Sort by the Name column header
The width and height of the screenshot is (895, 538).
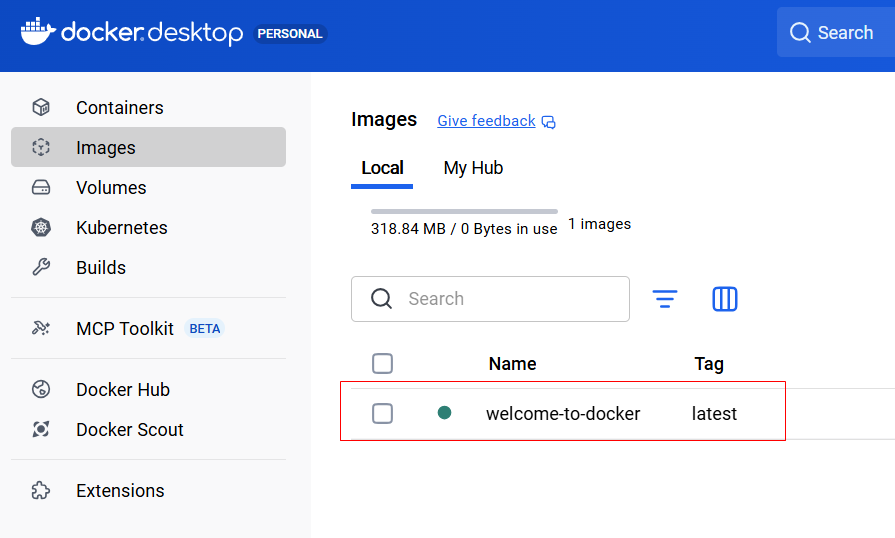(x=513, y=363)
